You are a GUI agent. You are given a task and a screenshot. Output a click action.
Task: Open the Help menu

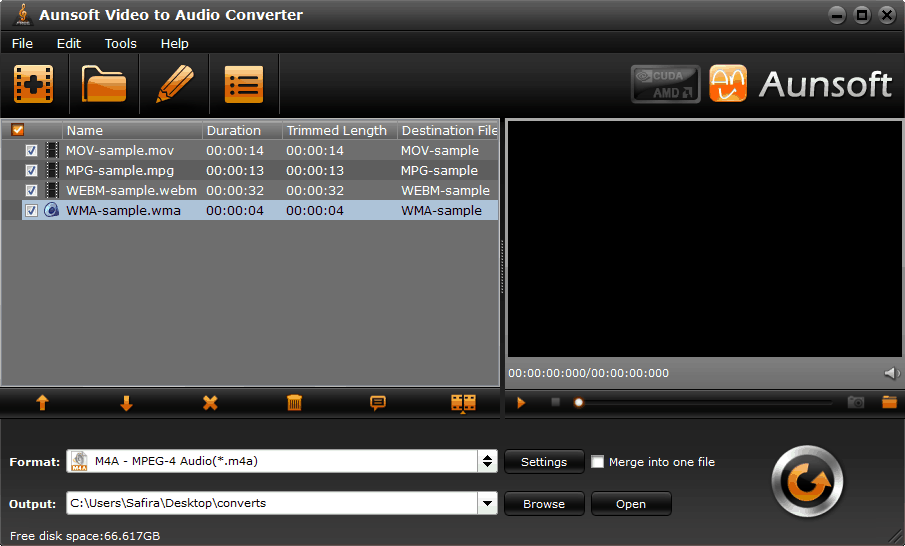(174, 43)
